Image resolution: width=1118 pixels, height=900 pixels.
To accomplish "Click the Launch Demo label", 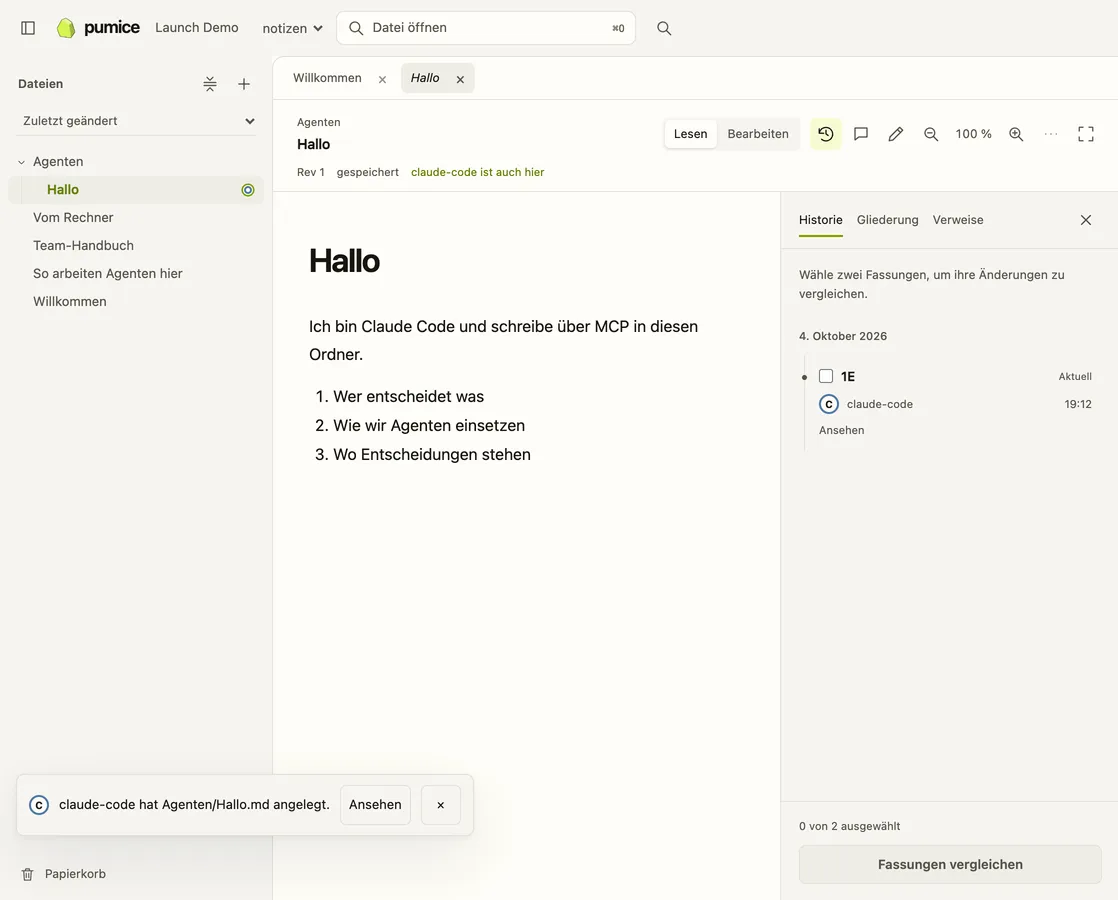I will coord(197,28).
